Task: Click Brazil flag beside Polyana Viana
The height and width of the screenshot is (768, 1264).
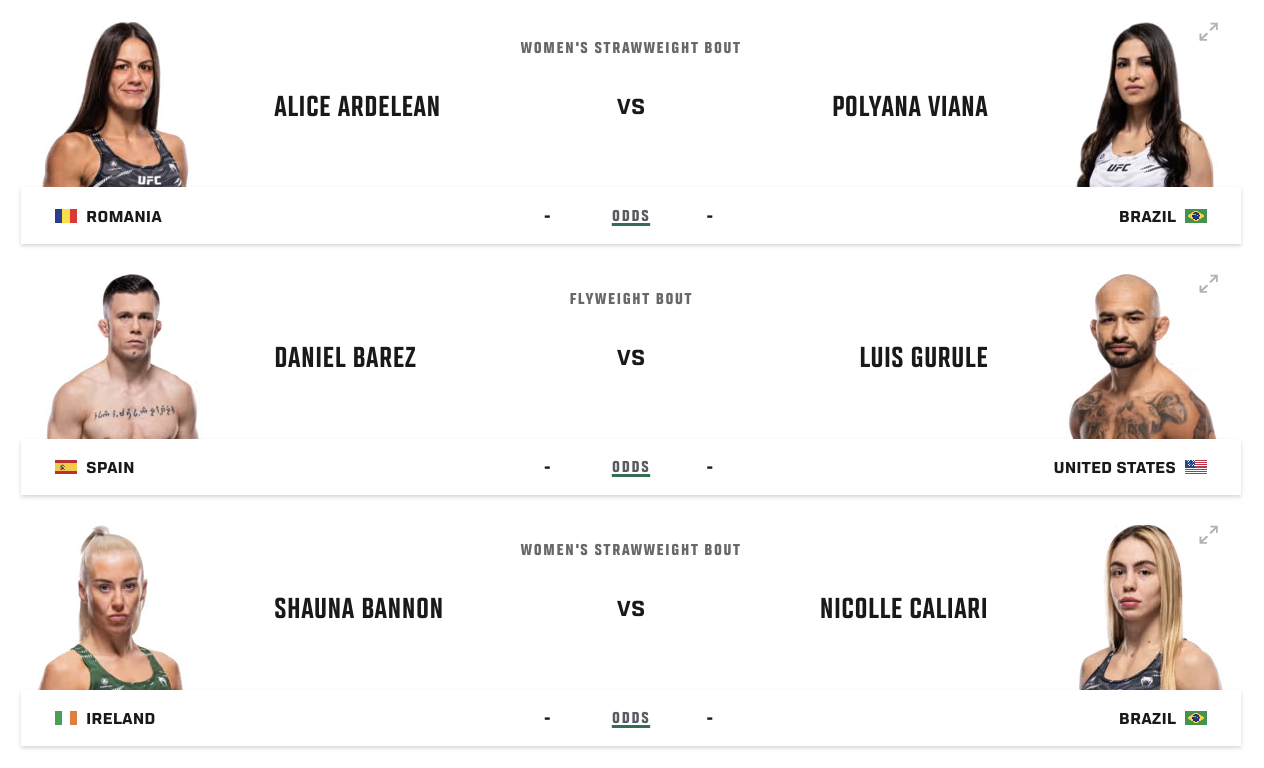Action: coord(1195,216)
